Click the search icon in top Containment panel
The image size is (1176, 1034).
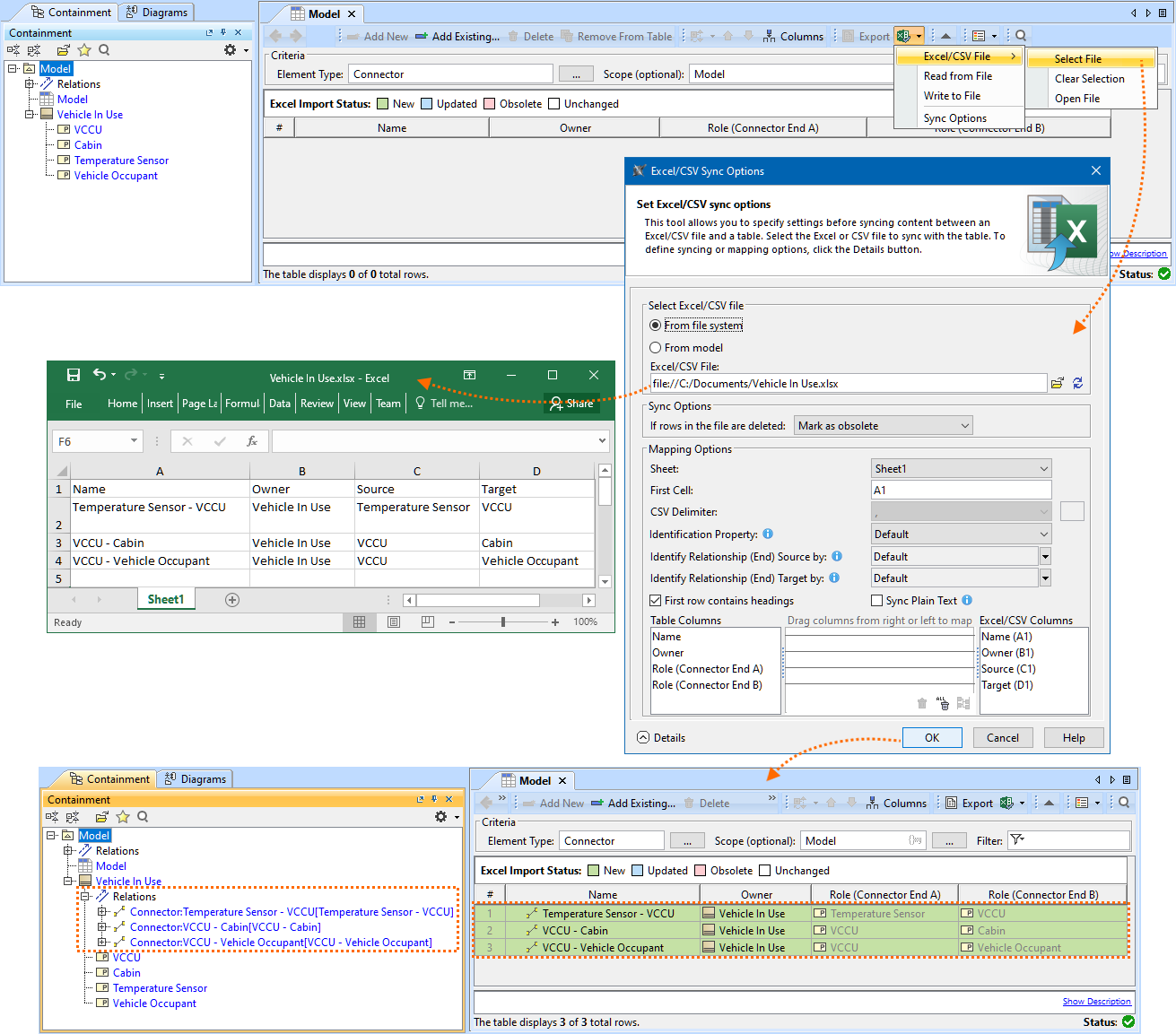[x=104, y=50]
